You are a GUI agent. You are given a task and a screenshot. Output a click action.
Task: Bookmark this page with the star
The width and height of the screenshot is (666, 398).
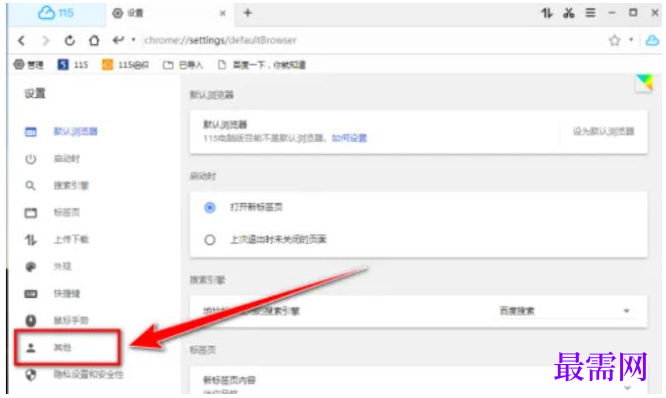(614, 40)
